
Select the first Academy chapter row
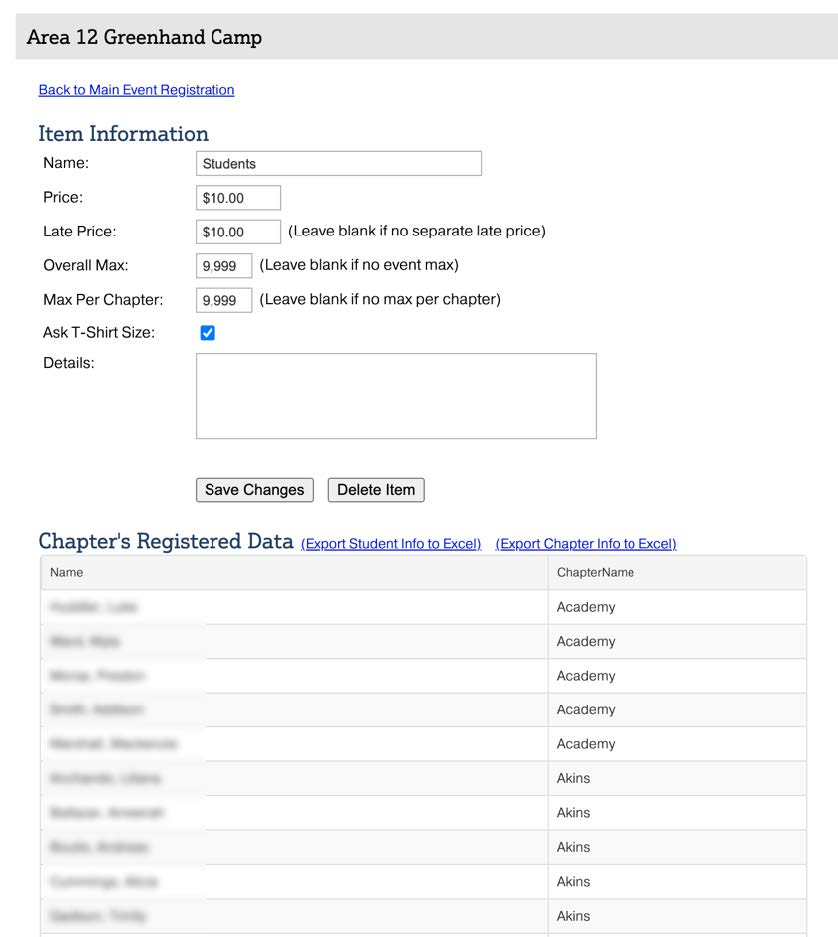586,607
